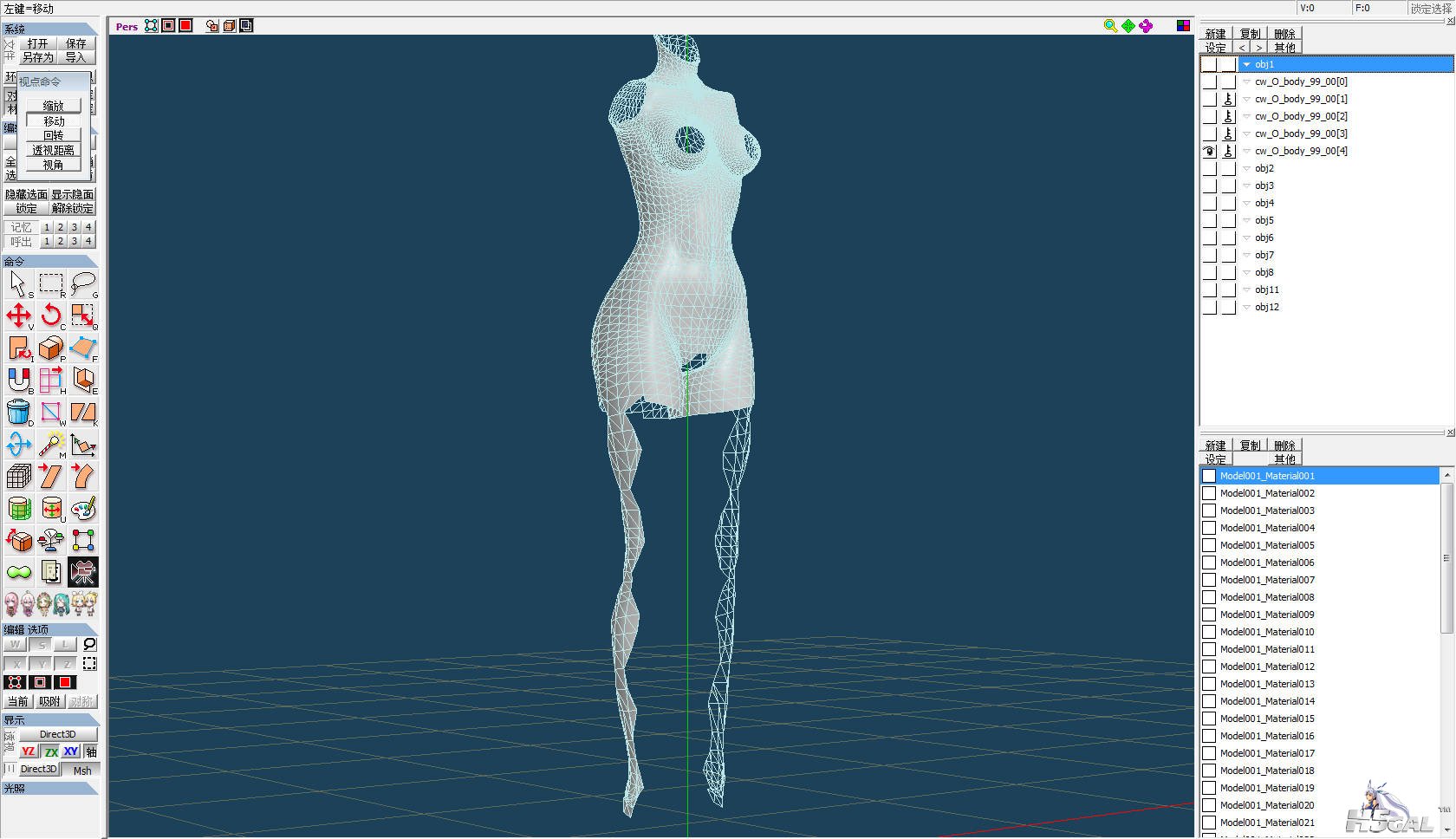The height and width of the screenshot is (839, 1456).
Task: Click the 保存 save button
Action: coord(76,43)
